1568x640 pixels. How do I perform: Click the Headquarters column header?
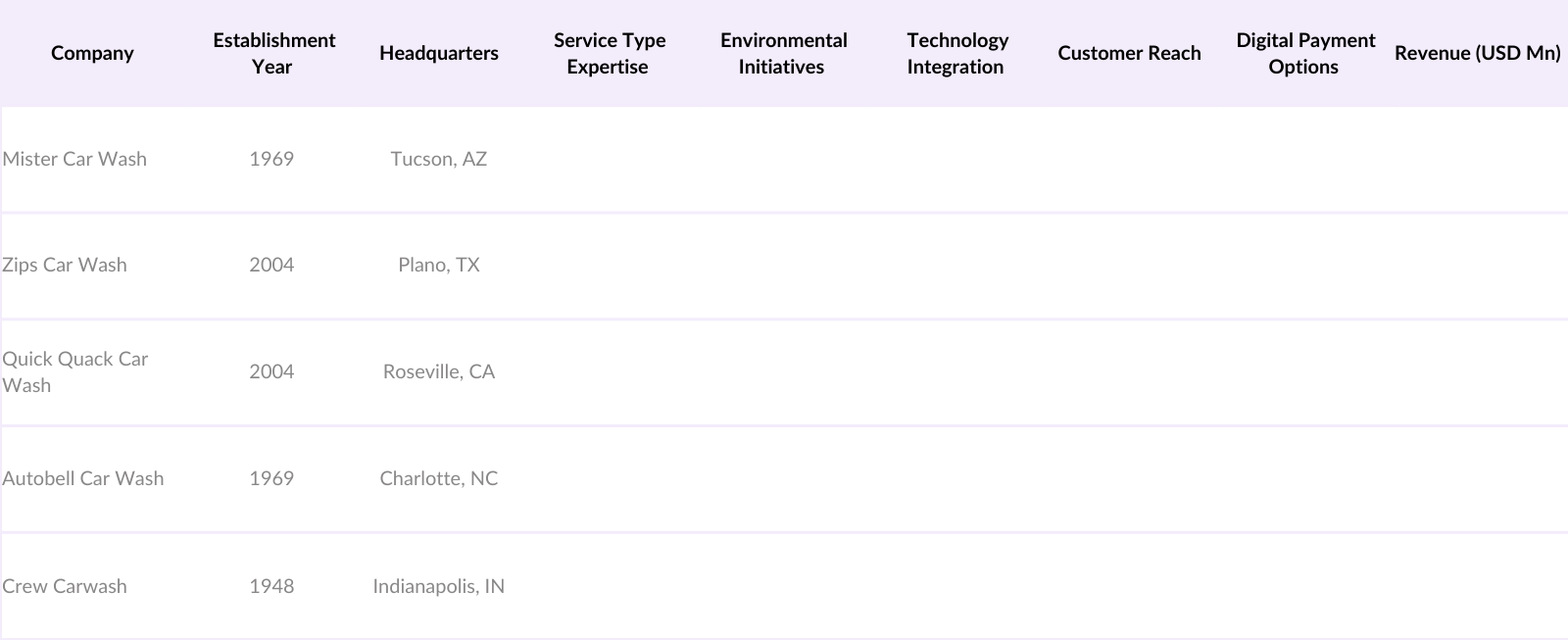pos(438,53)
